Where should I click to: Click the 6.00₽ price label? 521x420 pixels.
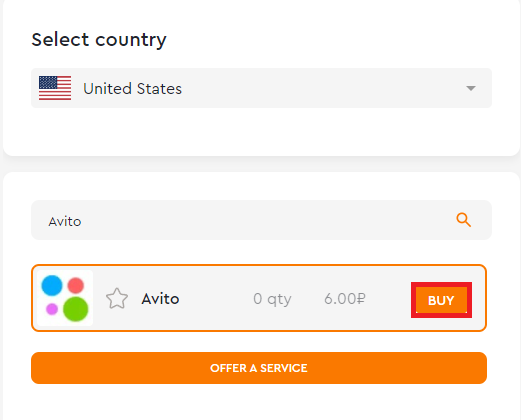point(345,299)
